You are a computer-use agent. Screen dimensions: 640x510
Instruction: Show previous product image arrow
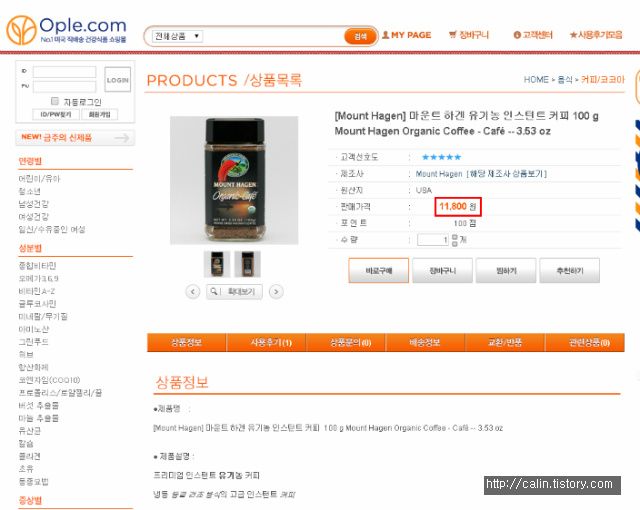tap(193, 292)
